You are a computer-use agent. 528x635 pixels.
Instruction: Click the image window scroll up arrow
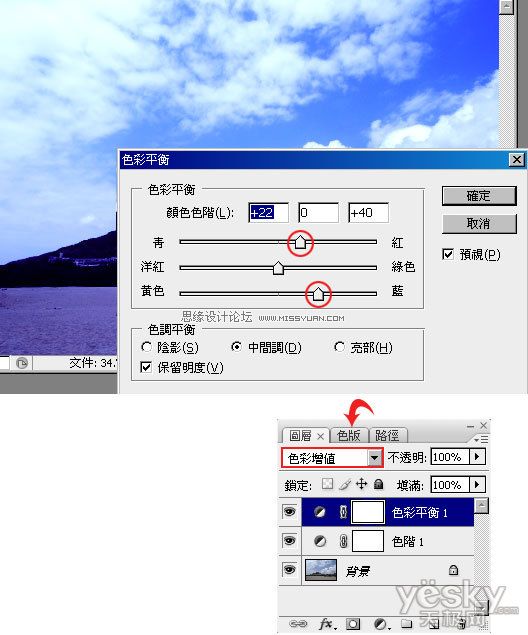click(x=506, y=6)
